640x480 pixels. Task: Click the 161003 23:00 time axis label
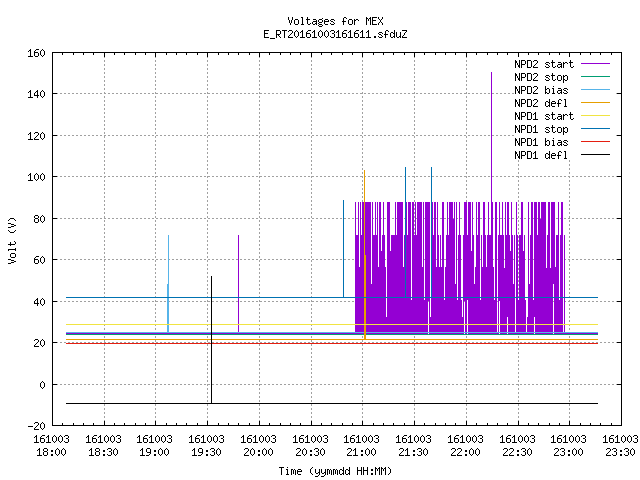569,446
